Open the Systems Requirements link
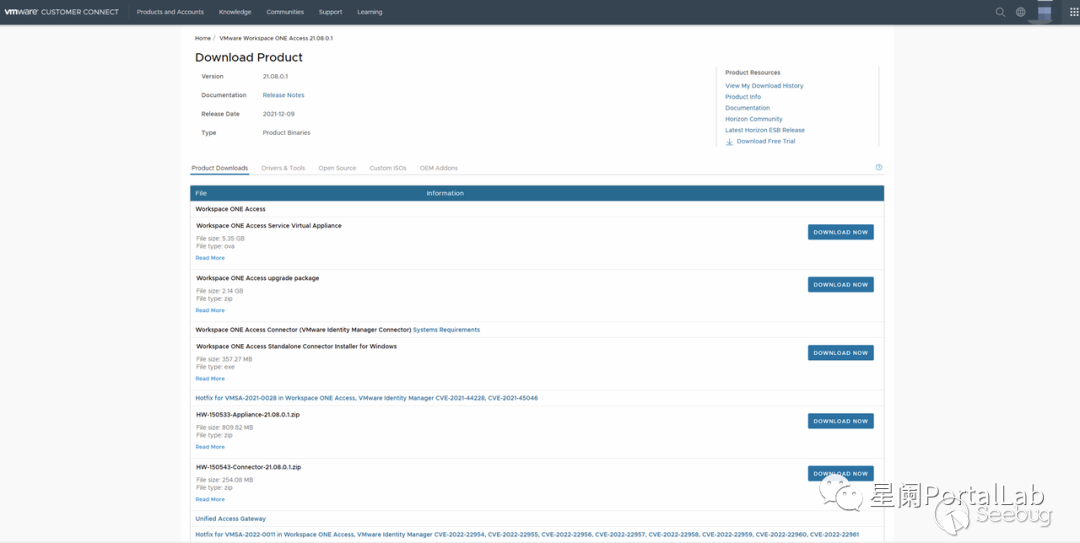 tap(446, 330)
